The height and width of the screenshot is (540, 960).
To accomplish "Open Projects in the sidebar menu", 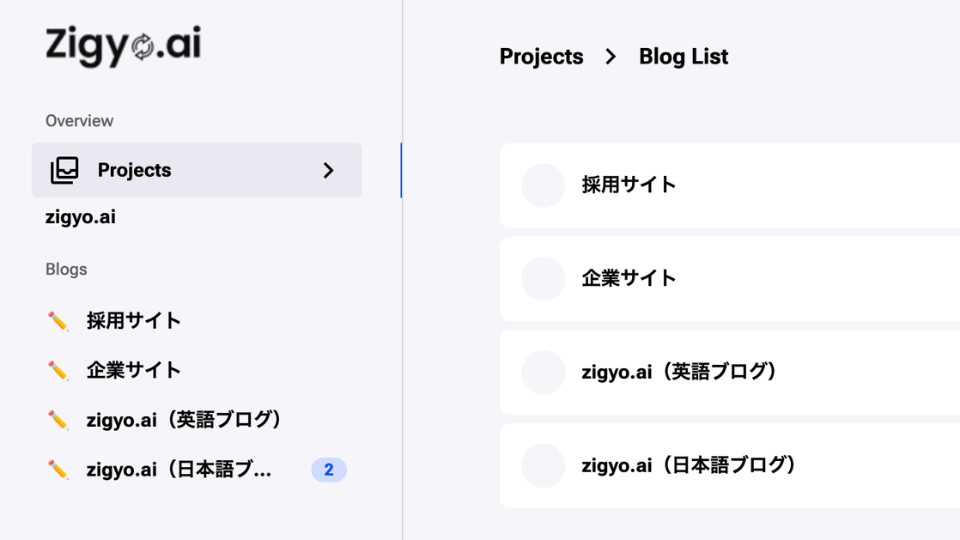I will point(135,170).
